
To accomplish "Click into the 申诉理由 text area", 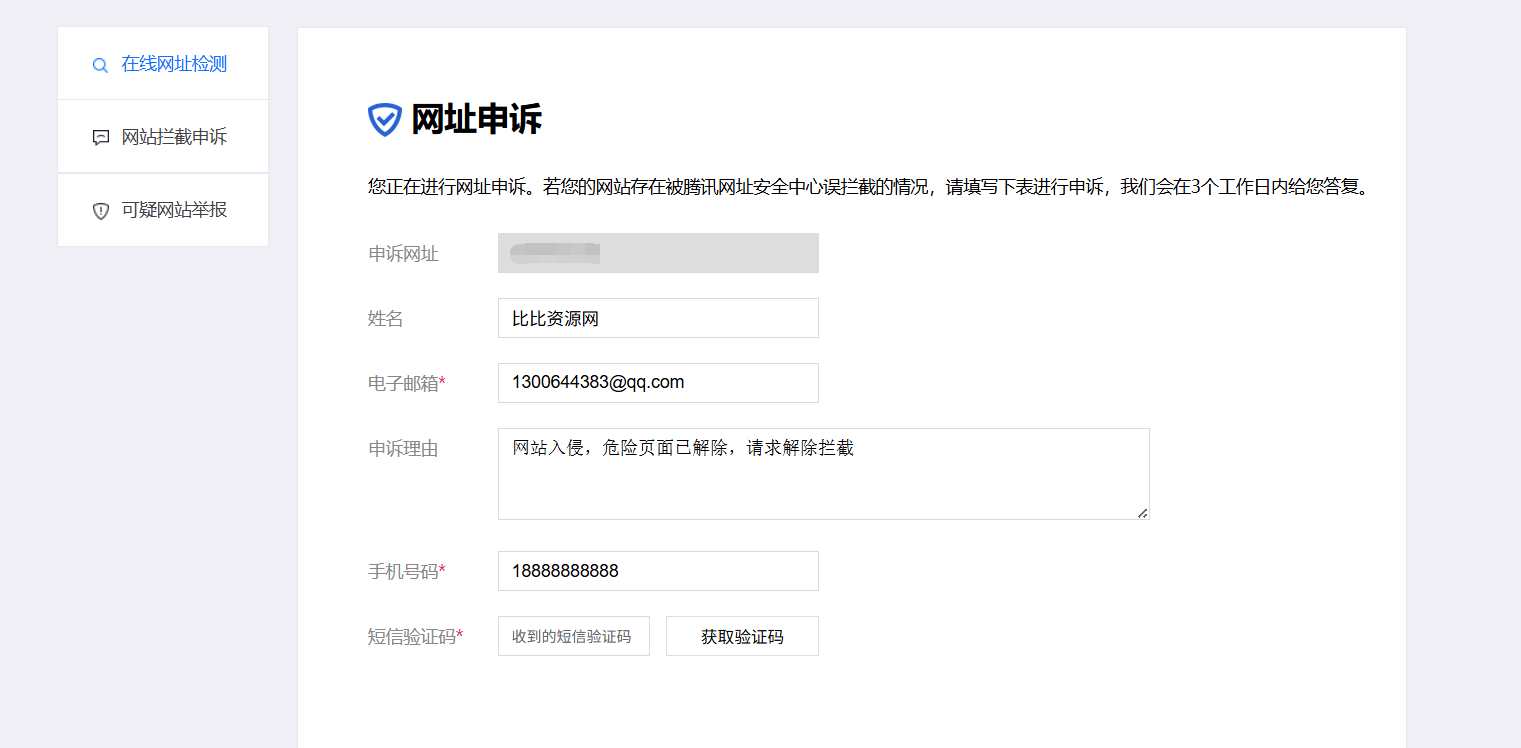I will (x=823, y=474).
